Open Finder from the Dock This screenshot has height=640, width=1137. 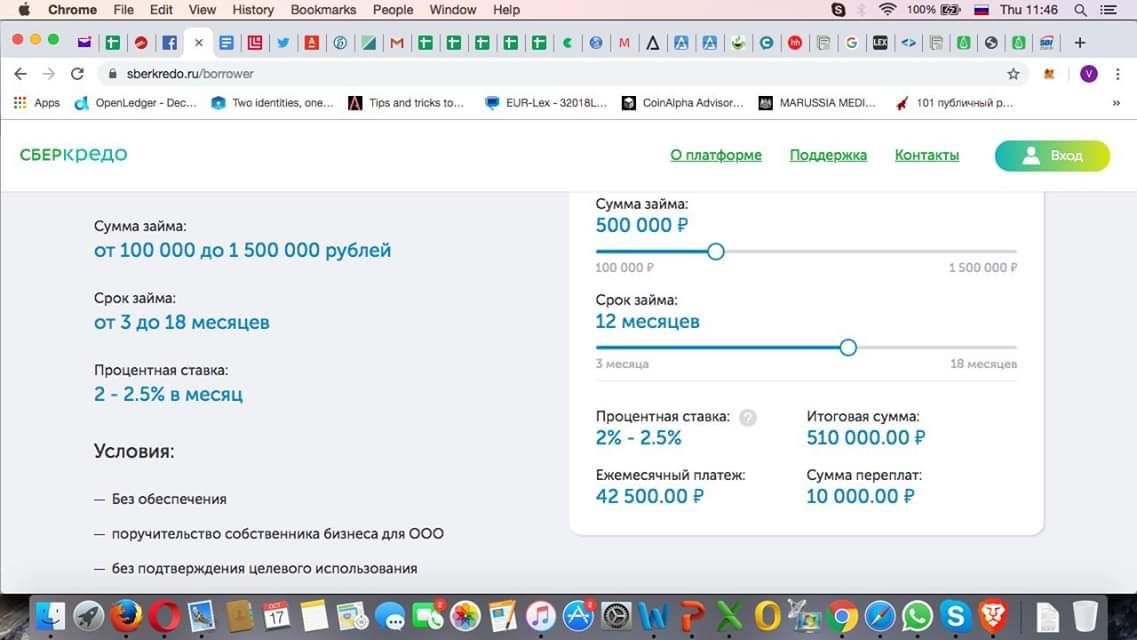50,617
